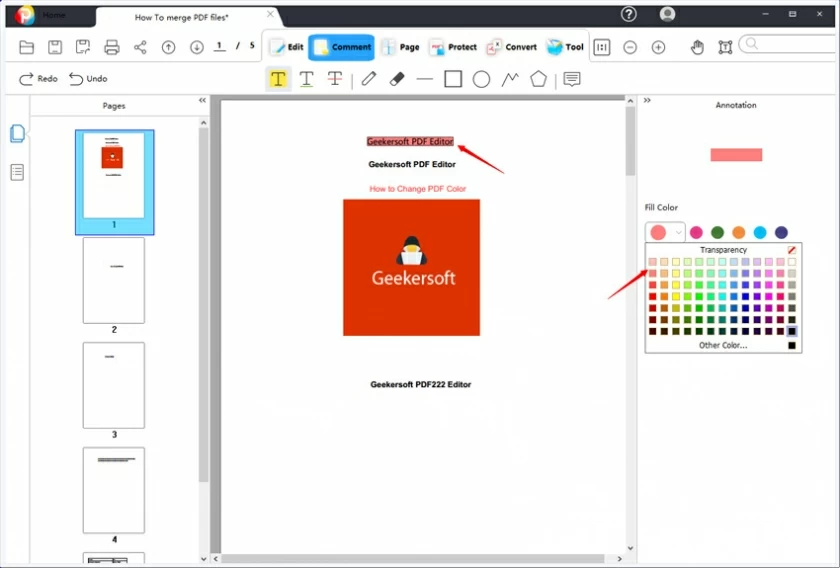
Task: Print the document with printer icon
Action: coord(111,47)
